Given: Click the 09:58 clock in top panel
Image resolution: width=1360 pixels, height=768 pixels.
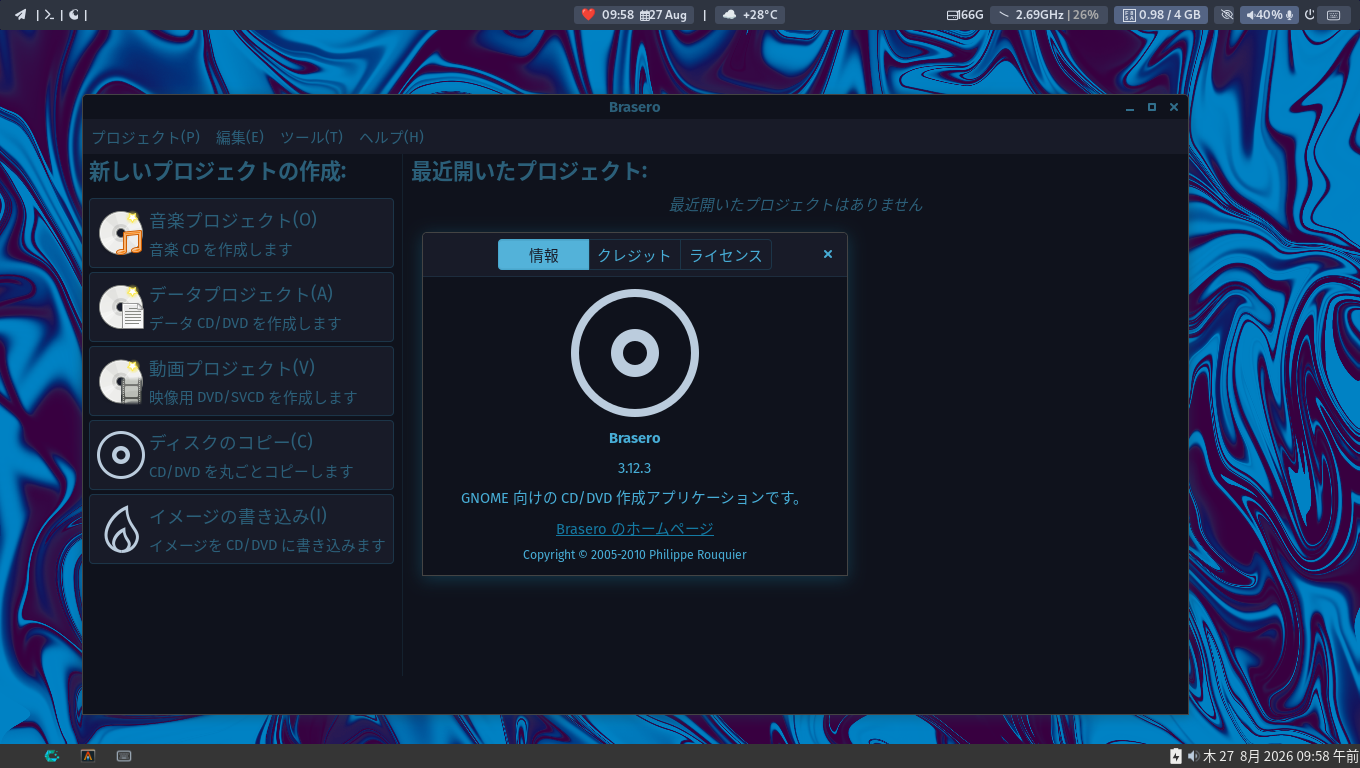Looking at the screenshot, I should point(618,15).
